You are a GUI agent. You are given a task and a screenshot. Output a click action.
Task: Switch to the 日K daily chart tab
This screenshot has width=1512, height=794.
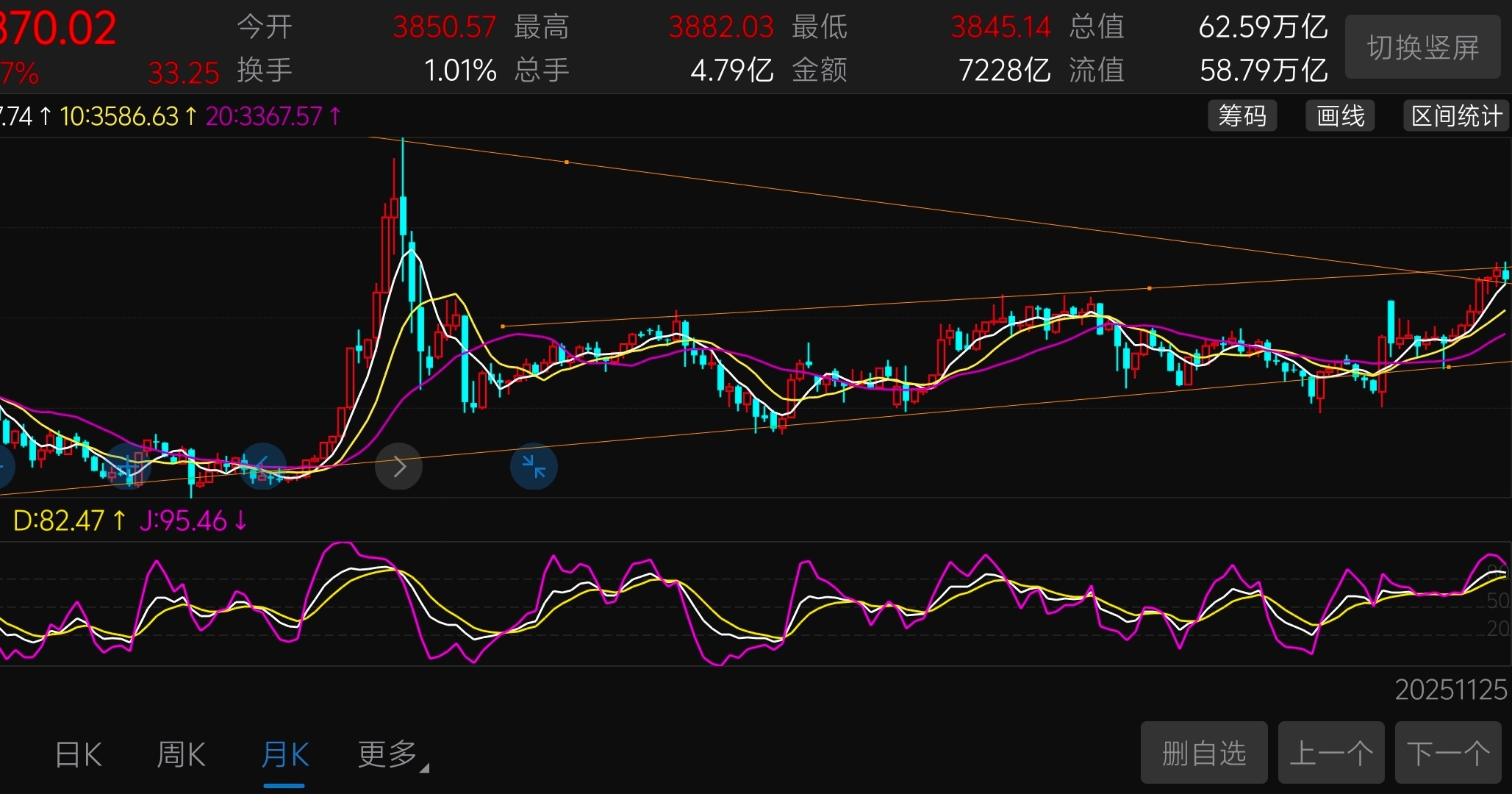coord(79,755)
